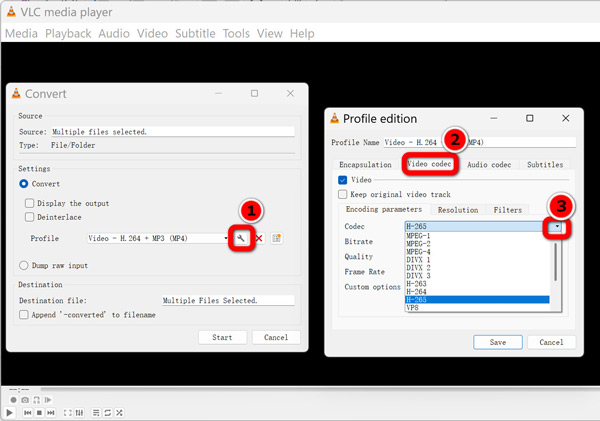This screenshot has height=421, width=600.
Task: Click the create new profile icon
Action: [277, 238]
